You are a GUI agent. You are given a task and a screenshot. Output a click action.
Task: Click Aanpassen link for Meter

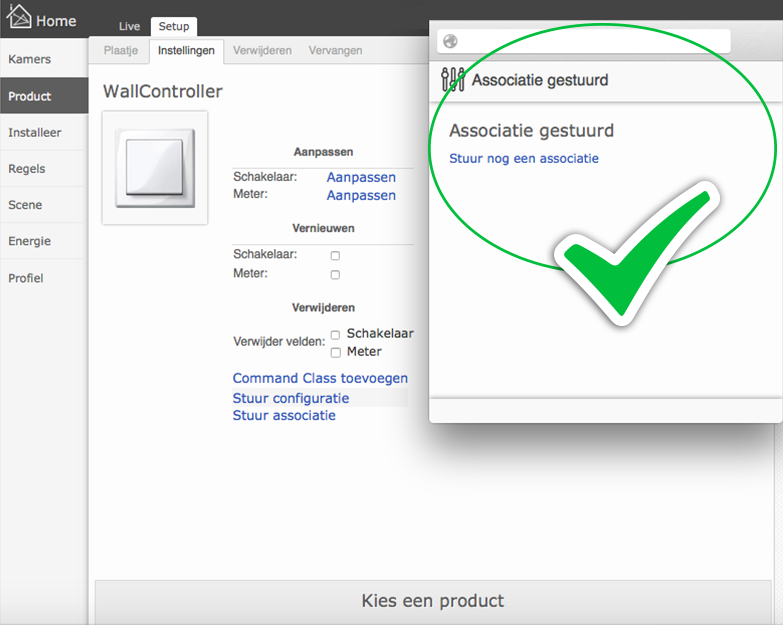[361, 195]
